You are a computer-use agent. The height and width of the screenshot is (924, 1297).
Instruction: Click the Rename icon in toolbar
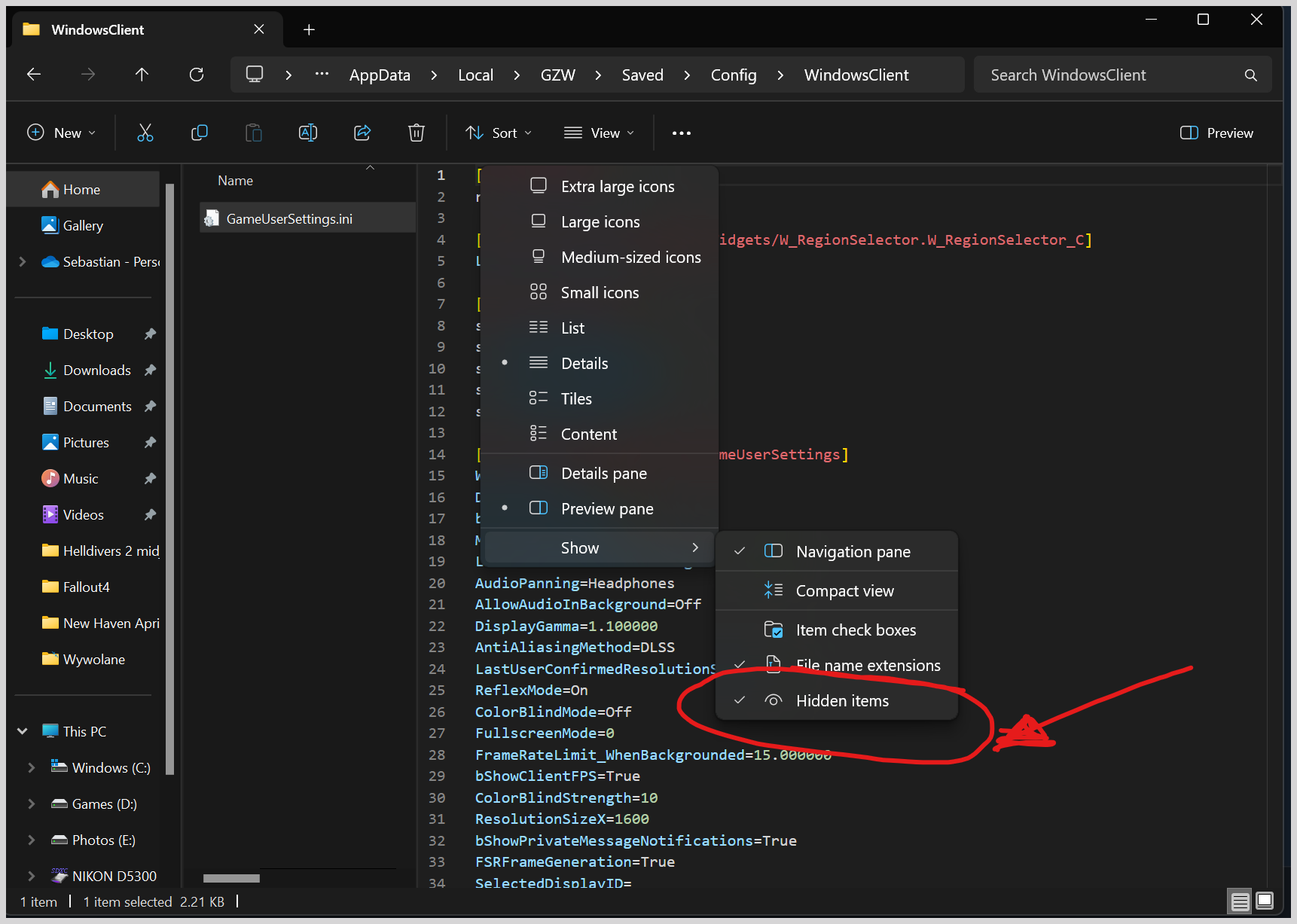(308, 133)
